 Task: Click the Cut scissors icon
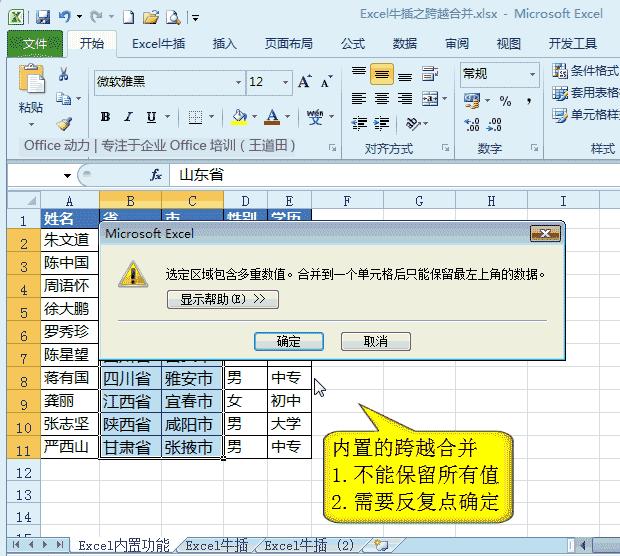coord(63,74)
